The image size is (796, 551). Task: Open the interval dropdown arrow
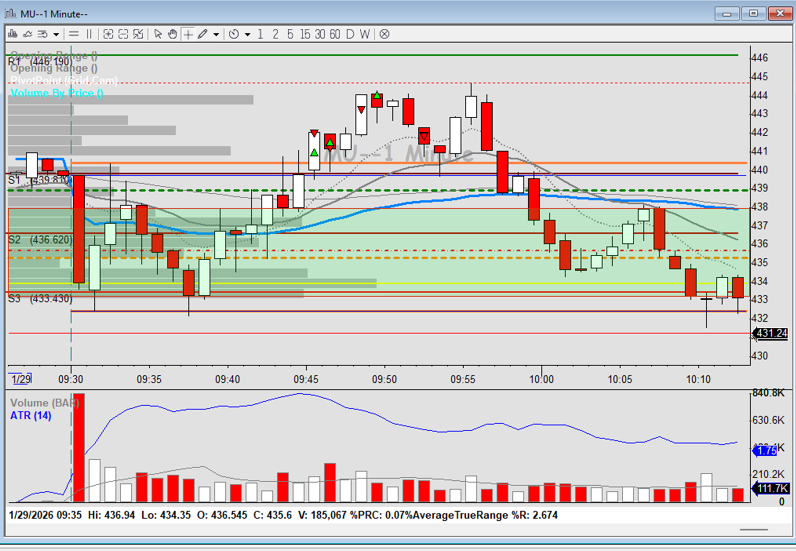coord(247,35)
